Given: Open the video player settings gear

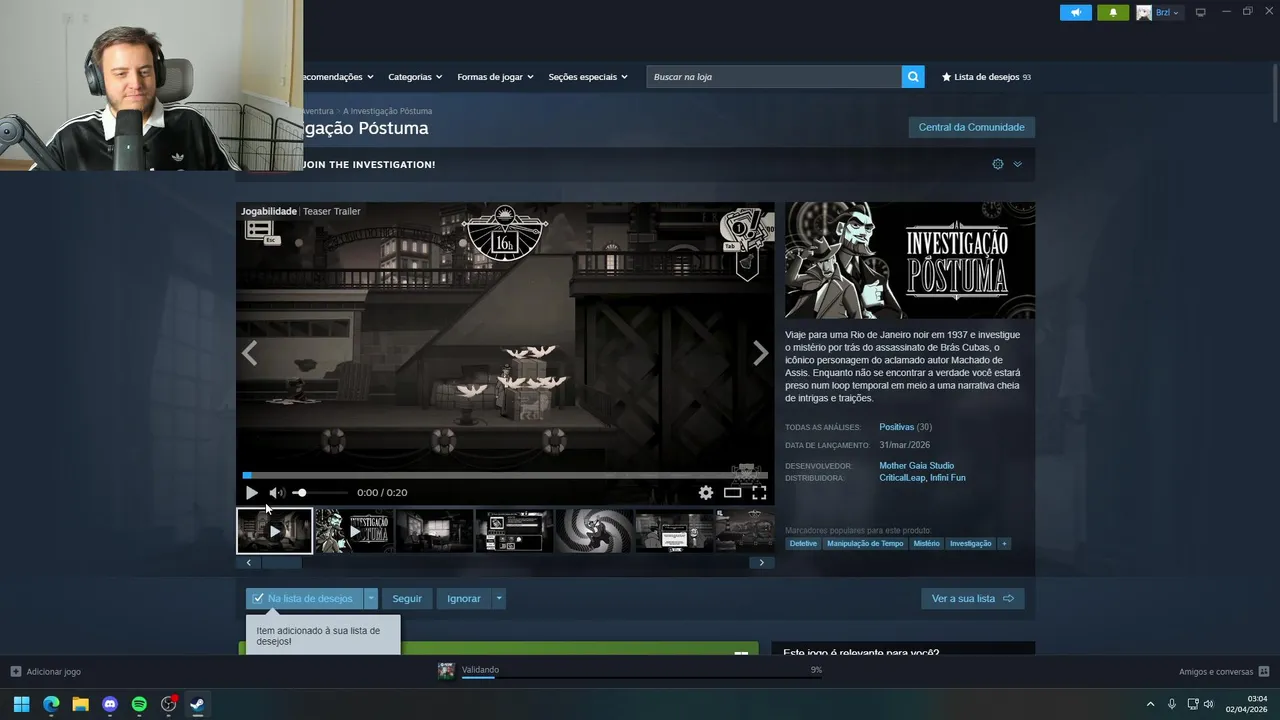Looking at the screenshot, I should click(706, 492).
